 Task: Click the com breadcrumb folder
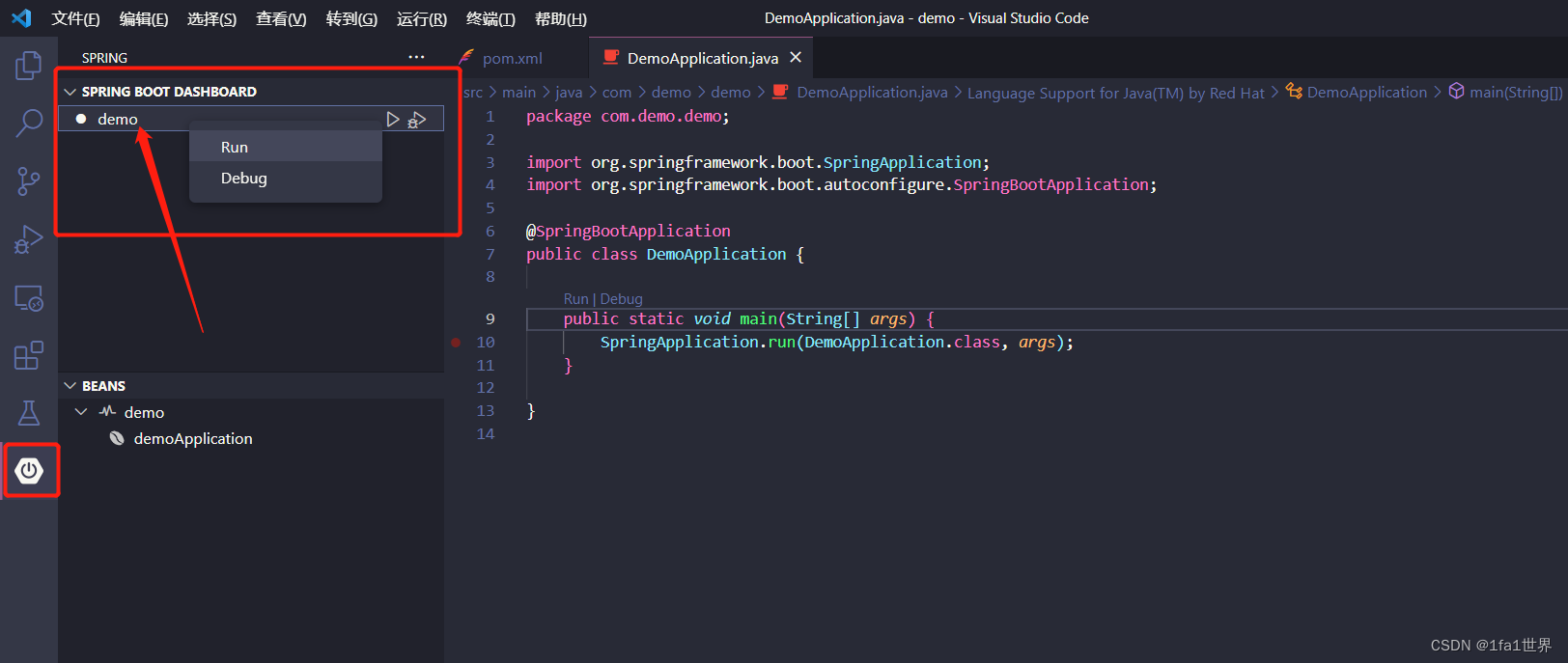(617, 92)
